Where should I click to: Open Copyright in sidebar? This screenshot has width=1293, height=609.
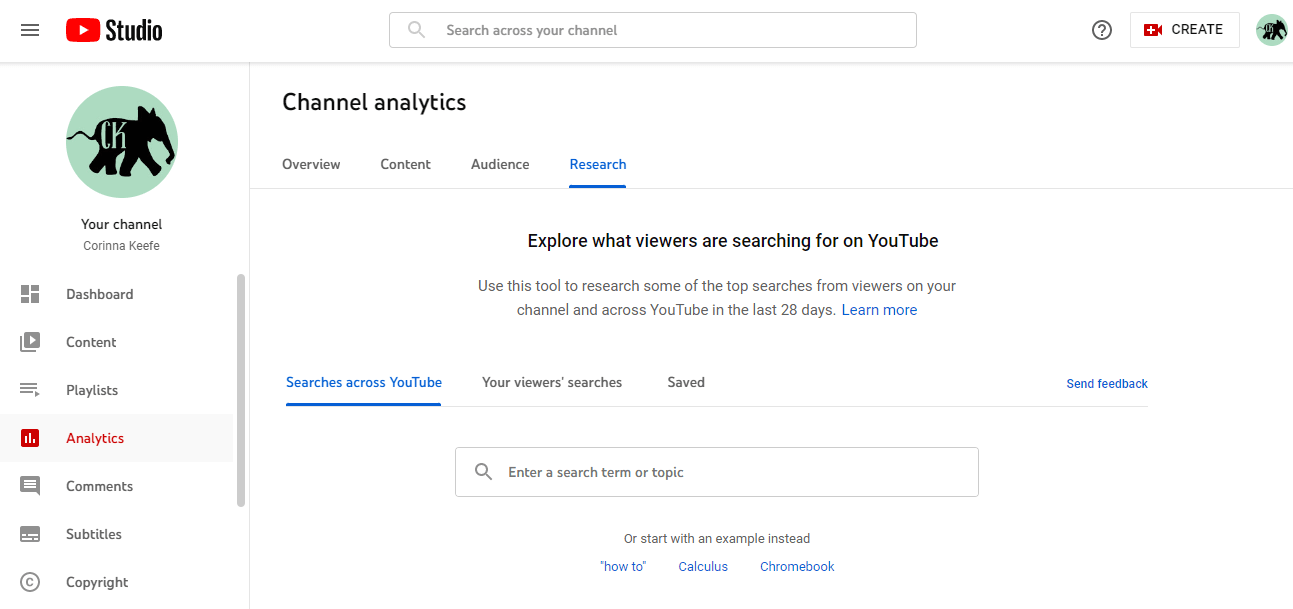point(97,582)
